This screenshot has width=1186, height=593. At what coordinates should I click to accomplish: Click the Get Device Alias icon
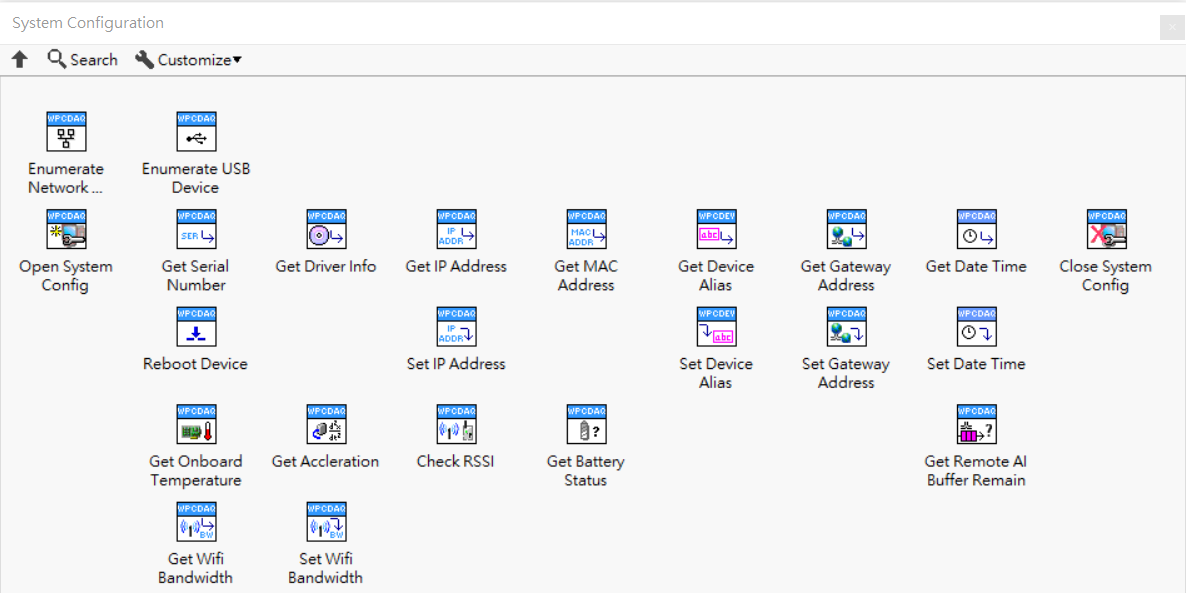pyautogui.click(x=716, y=229)
